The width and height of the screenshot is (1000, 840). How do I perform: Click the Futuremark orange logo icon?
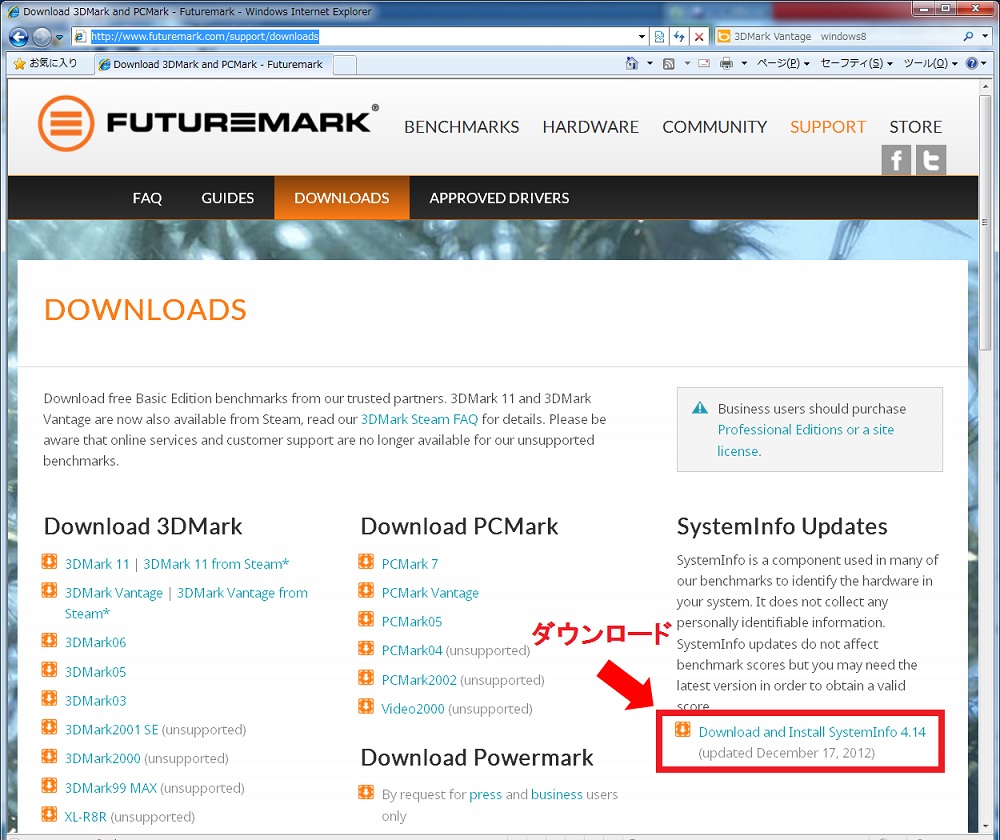coord(66,123)
